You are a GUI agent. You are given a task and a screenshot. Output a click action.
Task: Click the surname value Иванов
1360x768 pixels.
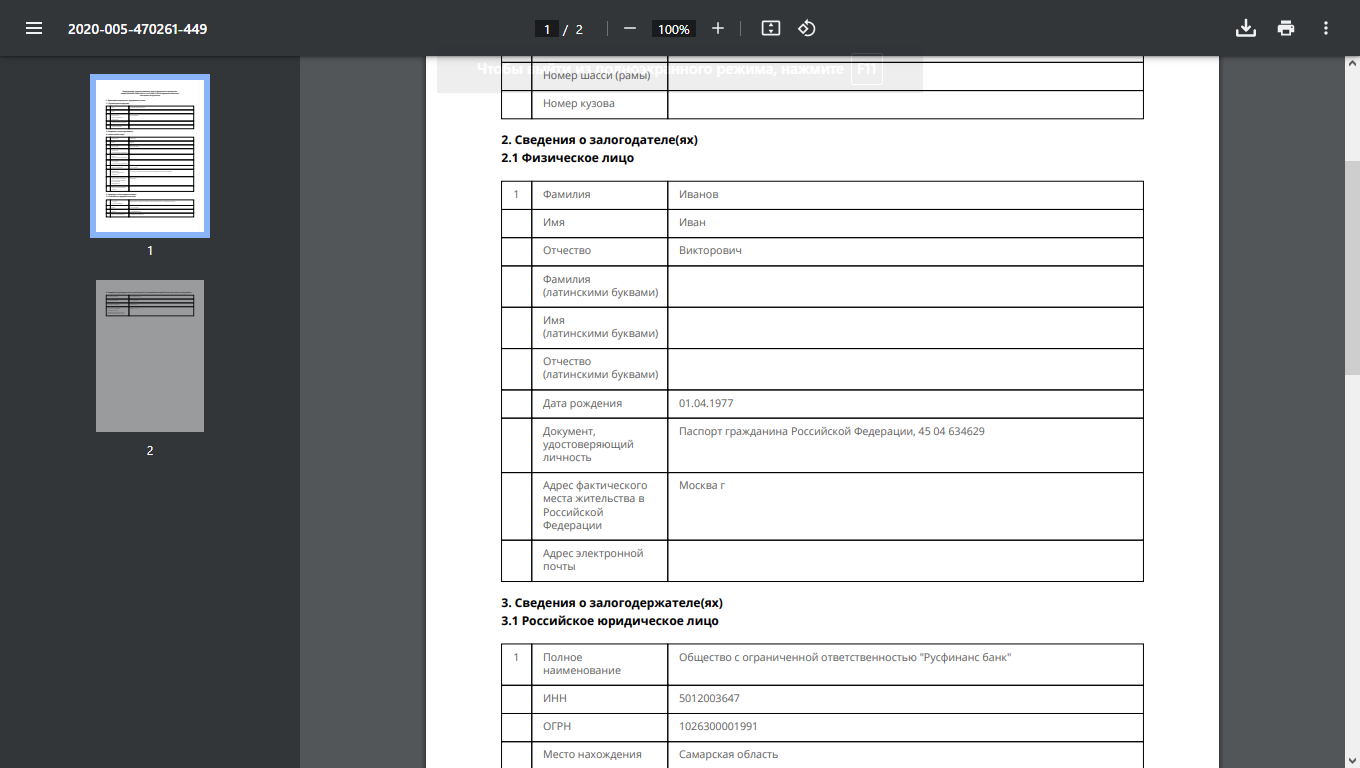pos(698,194)
